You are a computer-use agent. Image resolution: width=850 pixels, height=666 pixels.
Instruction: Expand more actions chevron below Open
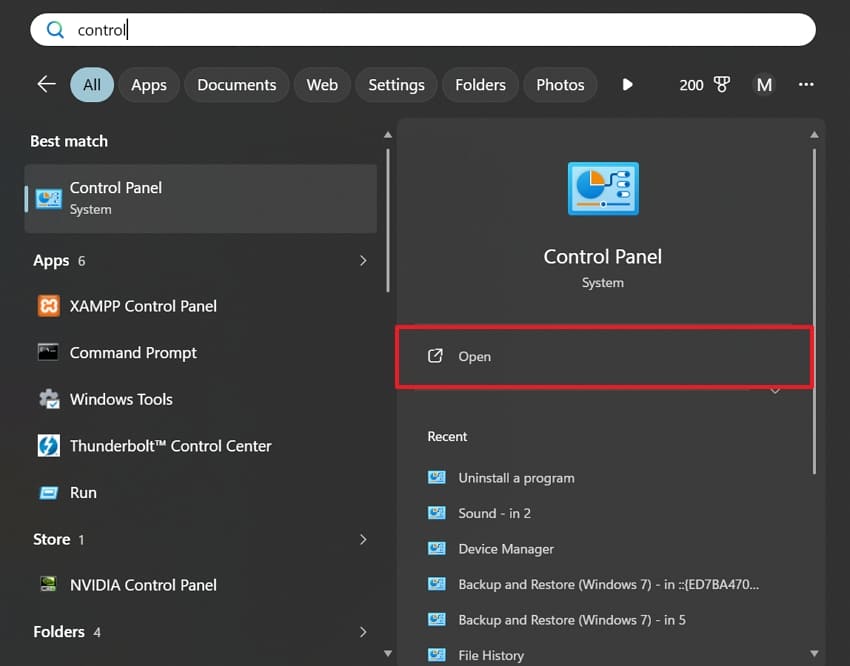click(x=775, y=391)
